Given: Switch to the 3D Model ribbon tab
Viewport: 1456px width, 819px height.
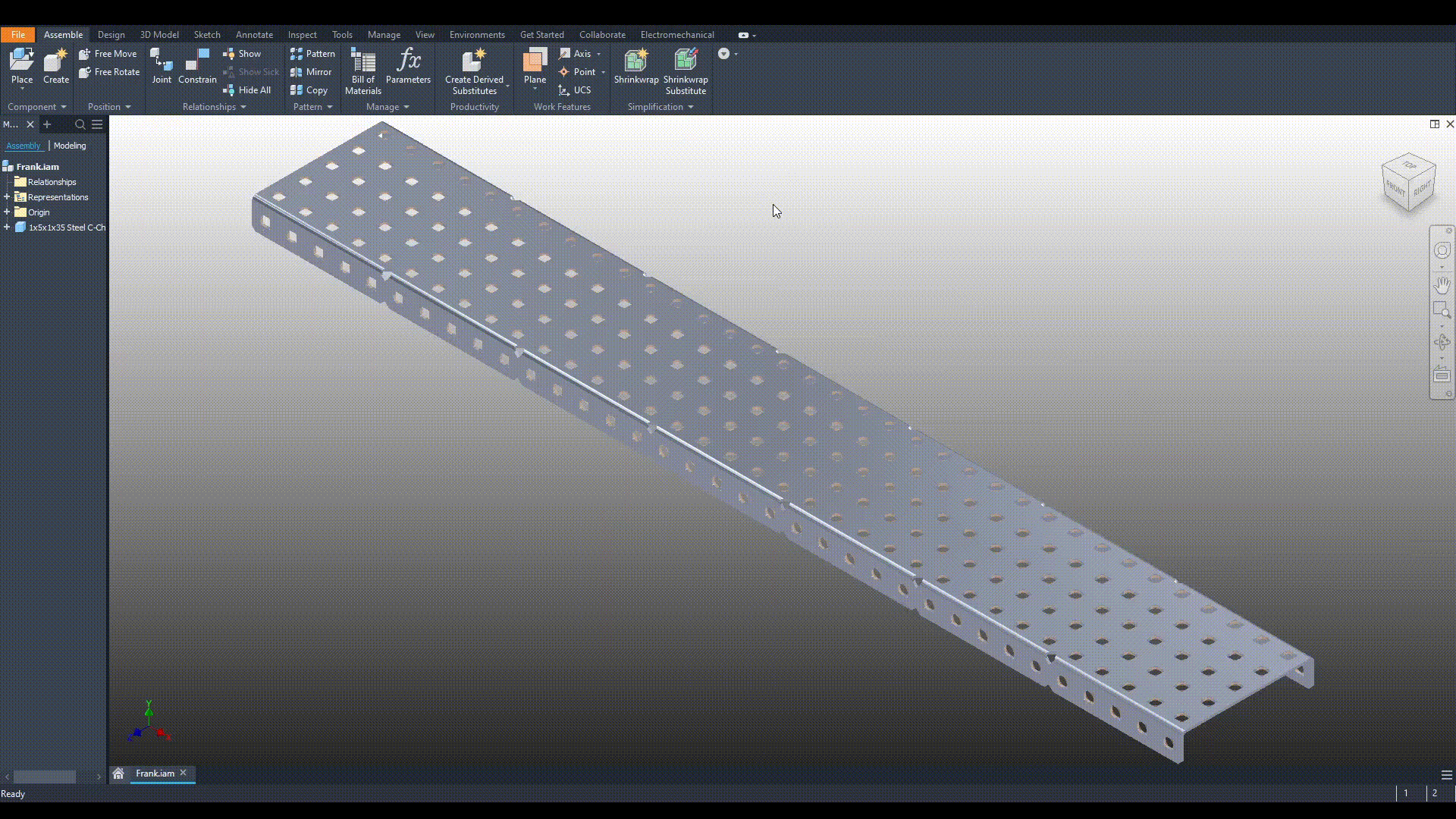Looking at the screenshot, I should [159, 35].
